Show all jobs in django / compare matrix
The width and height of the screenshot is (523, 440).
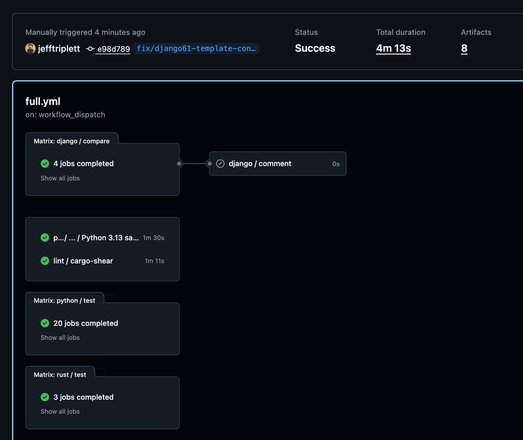[x=60, y=178]
